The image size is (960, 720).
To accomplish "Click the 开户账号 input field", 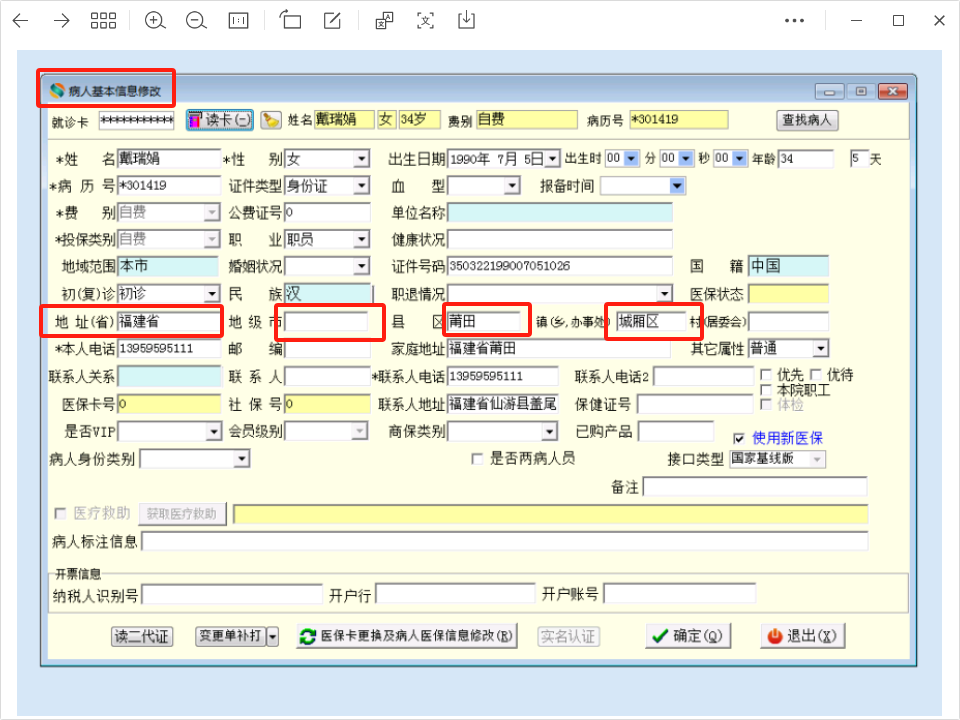I will (x=680, y=594).
